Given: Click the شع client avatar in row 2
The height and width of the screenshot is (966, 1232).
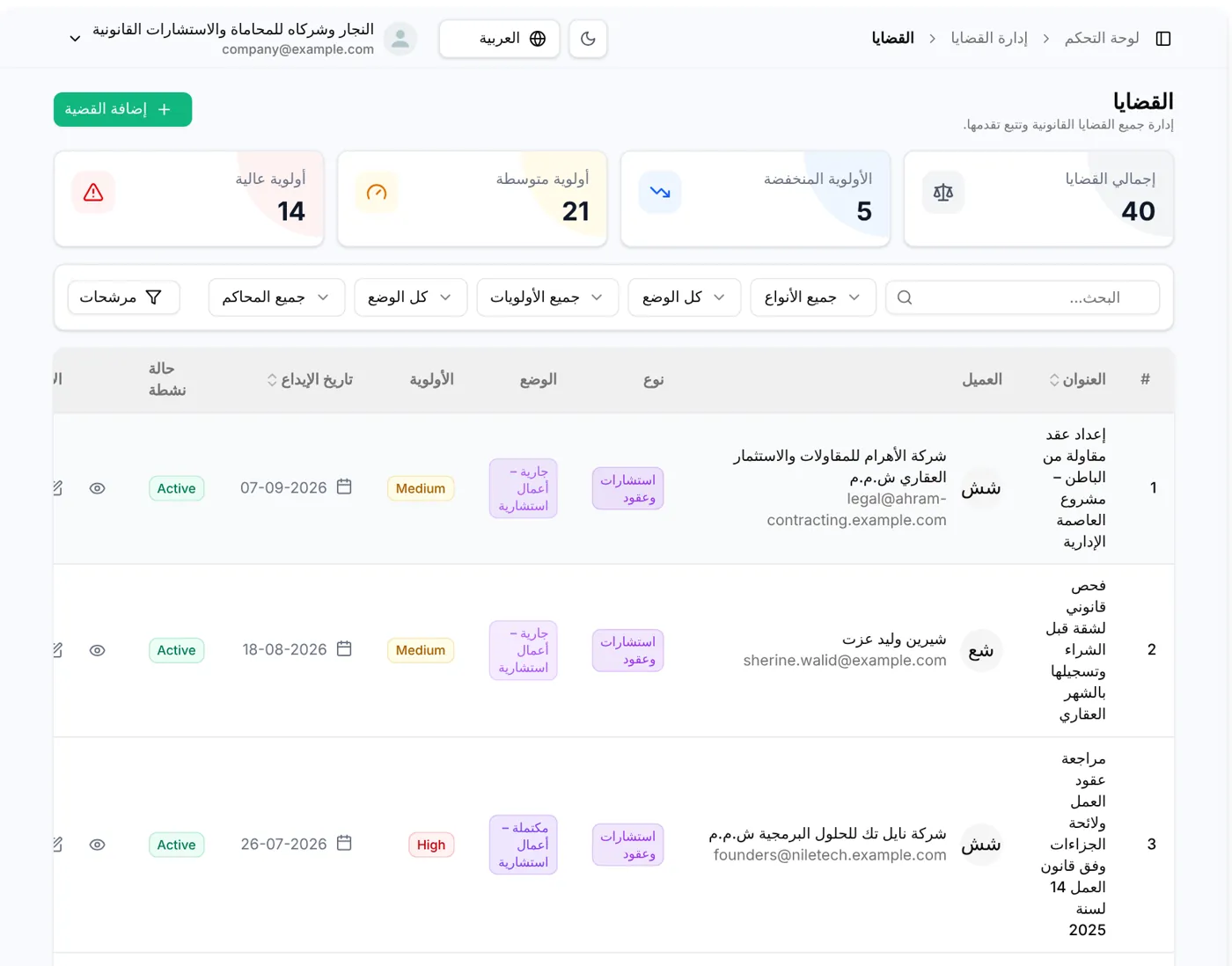Looking at the screenshot, I should 980,650.
